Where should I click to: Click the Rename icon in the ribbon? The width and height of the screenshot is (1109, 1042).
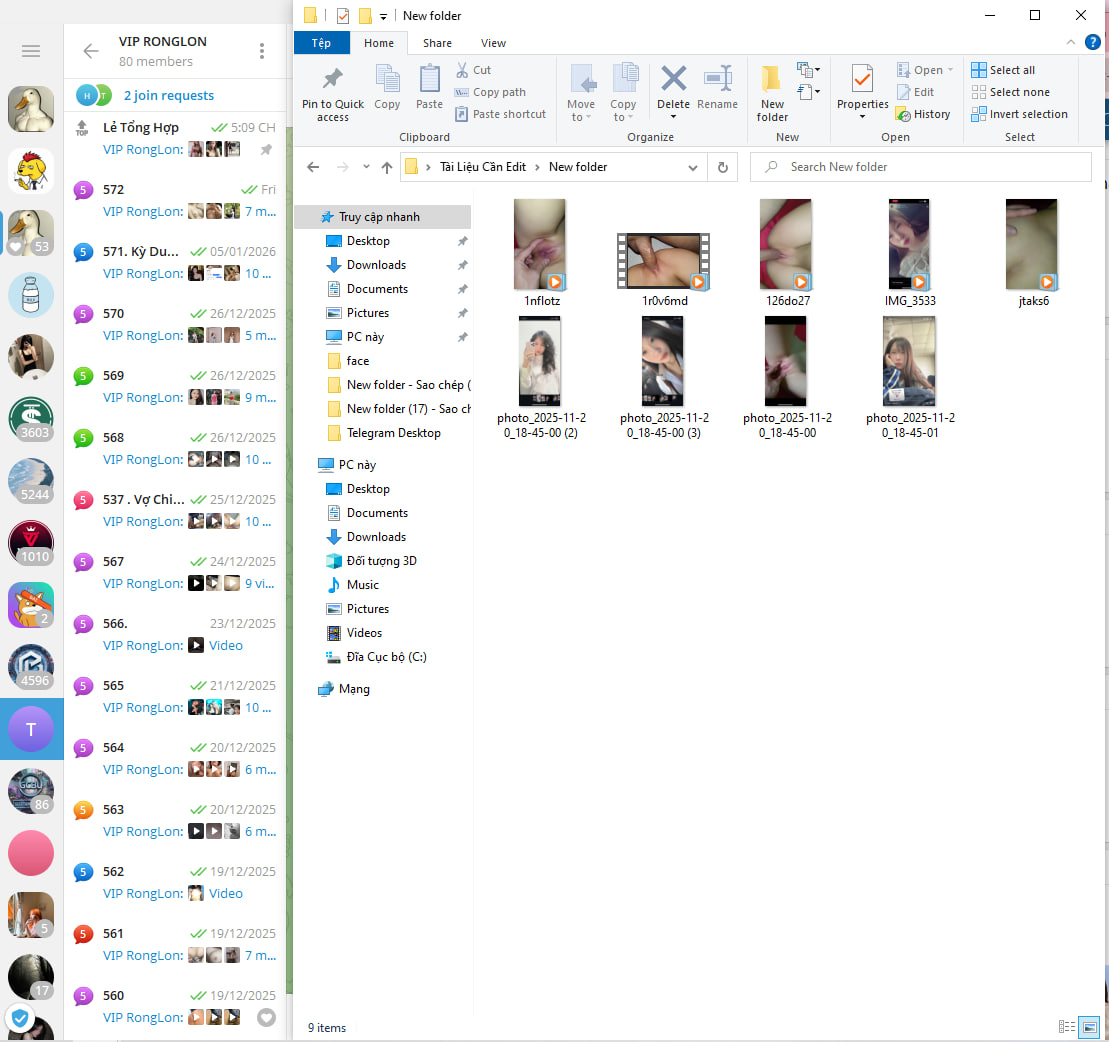[717, 80]
